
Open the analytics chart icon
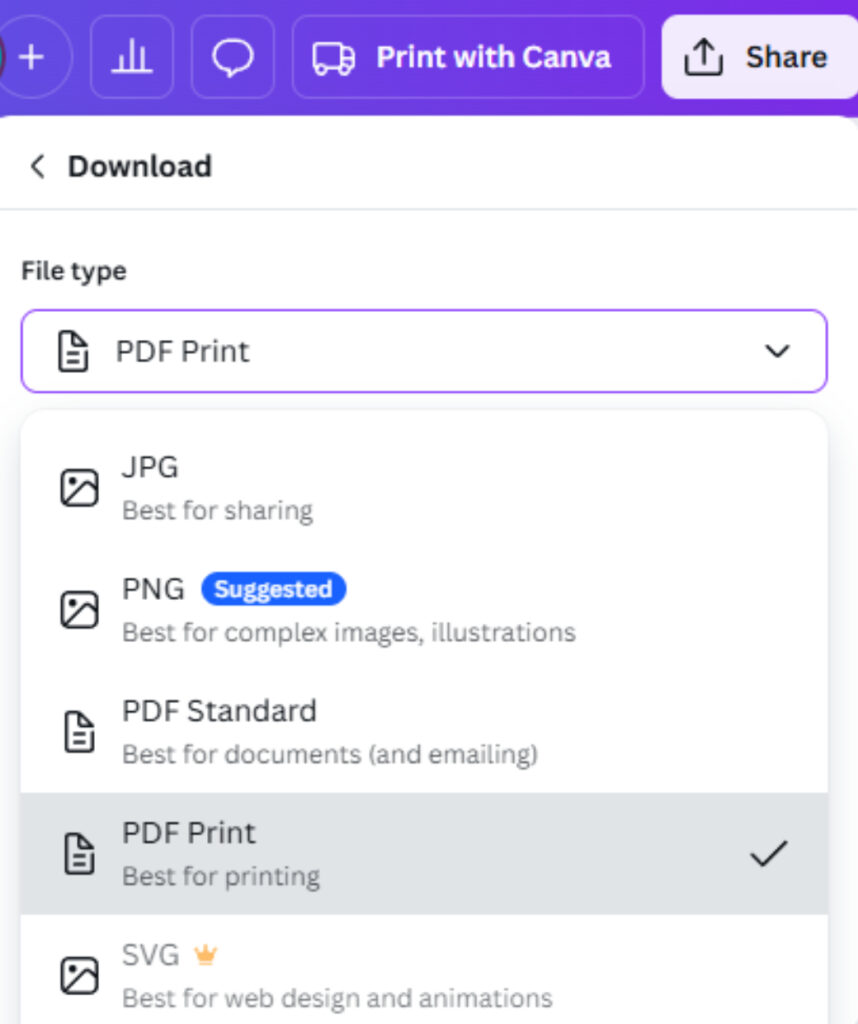[132, 57]
